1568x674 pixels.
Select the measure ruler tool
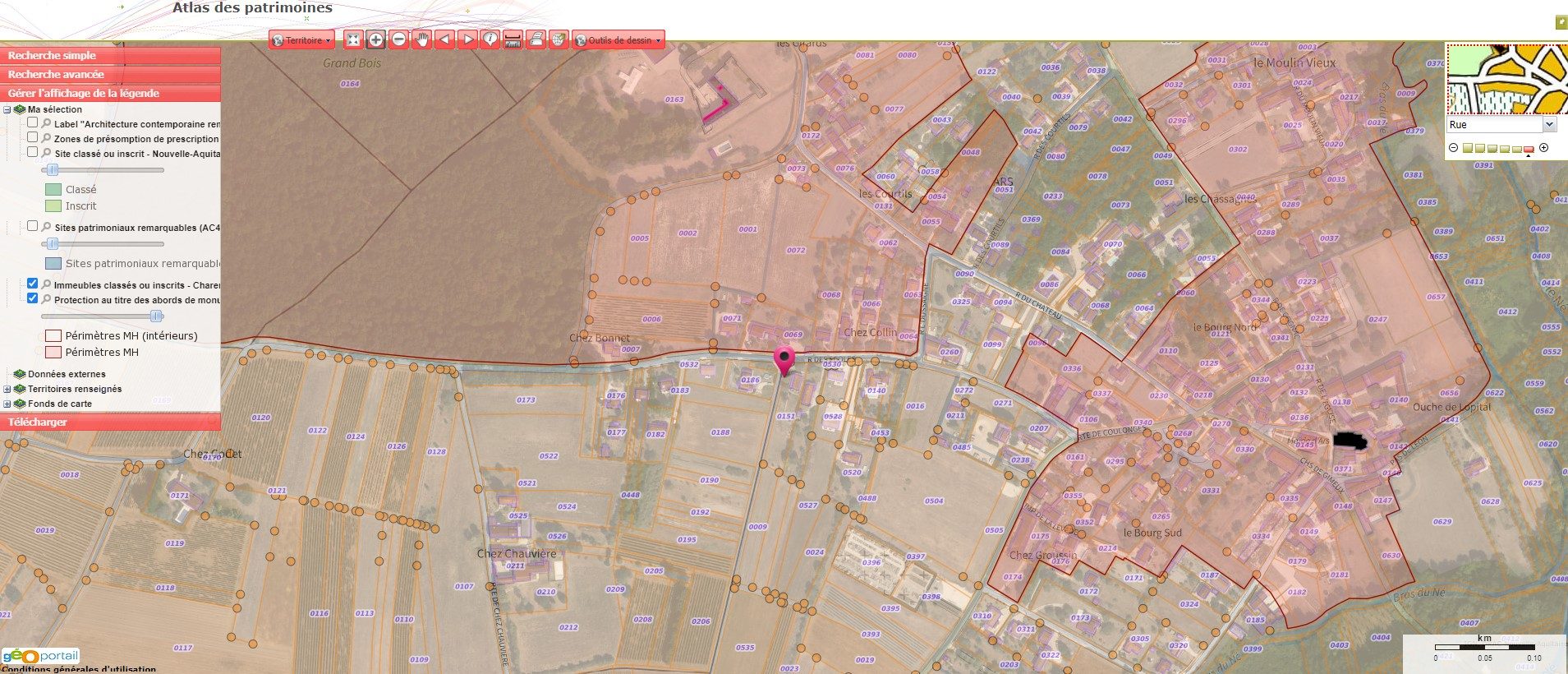click(513, 39)
